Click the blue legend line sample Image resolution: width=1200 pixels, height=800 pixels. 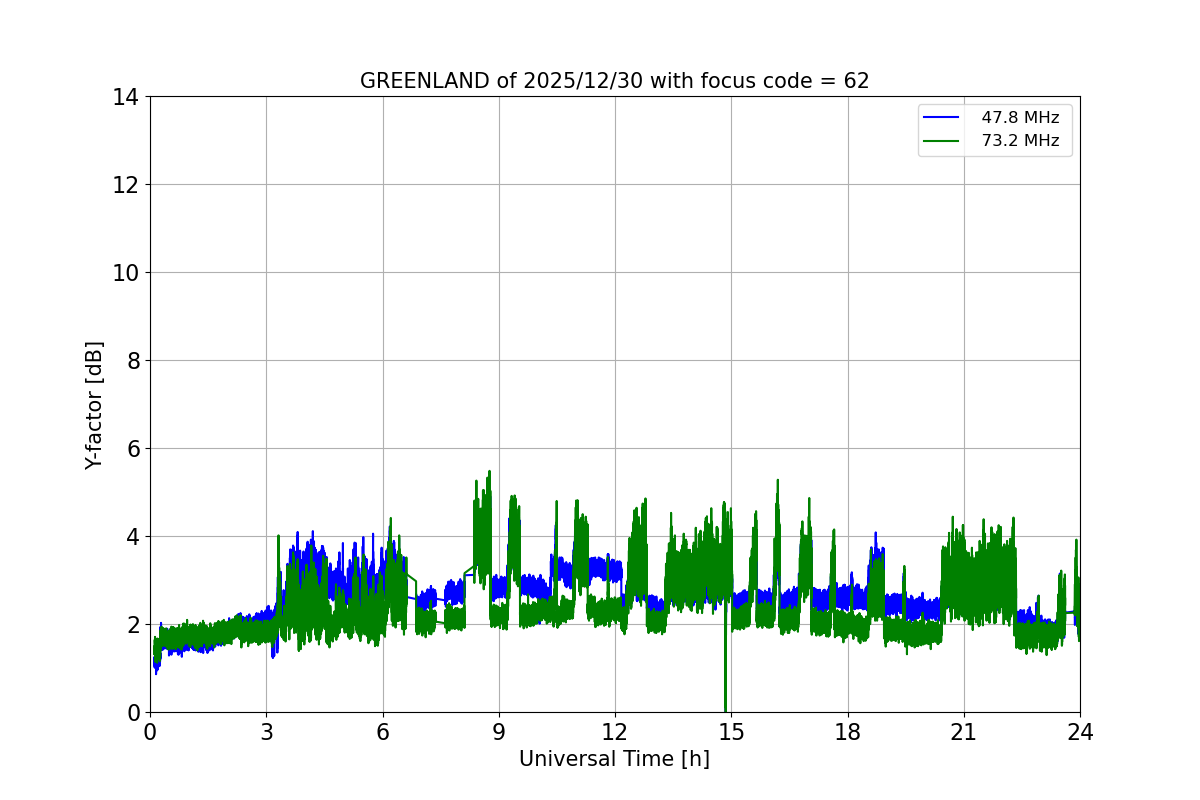(943, 118)
